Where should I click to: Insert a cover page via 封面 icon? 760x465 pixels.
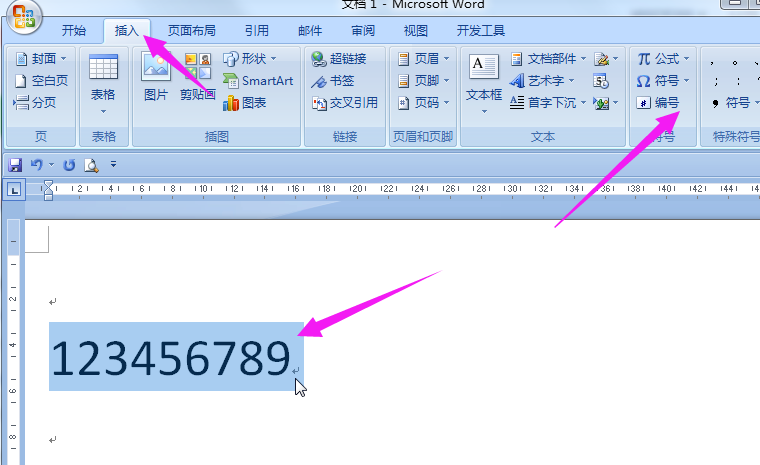[21, 59]
